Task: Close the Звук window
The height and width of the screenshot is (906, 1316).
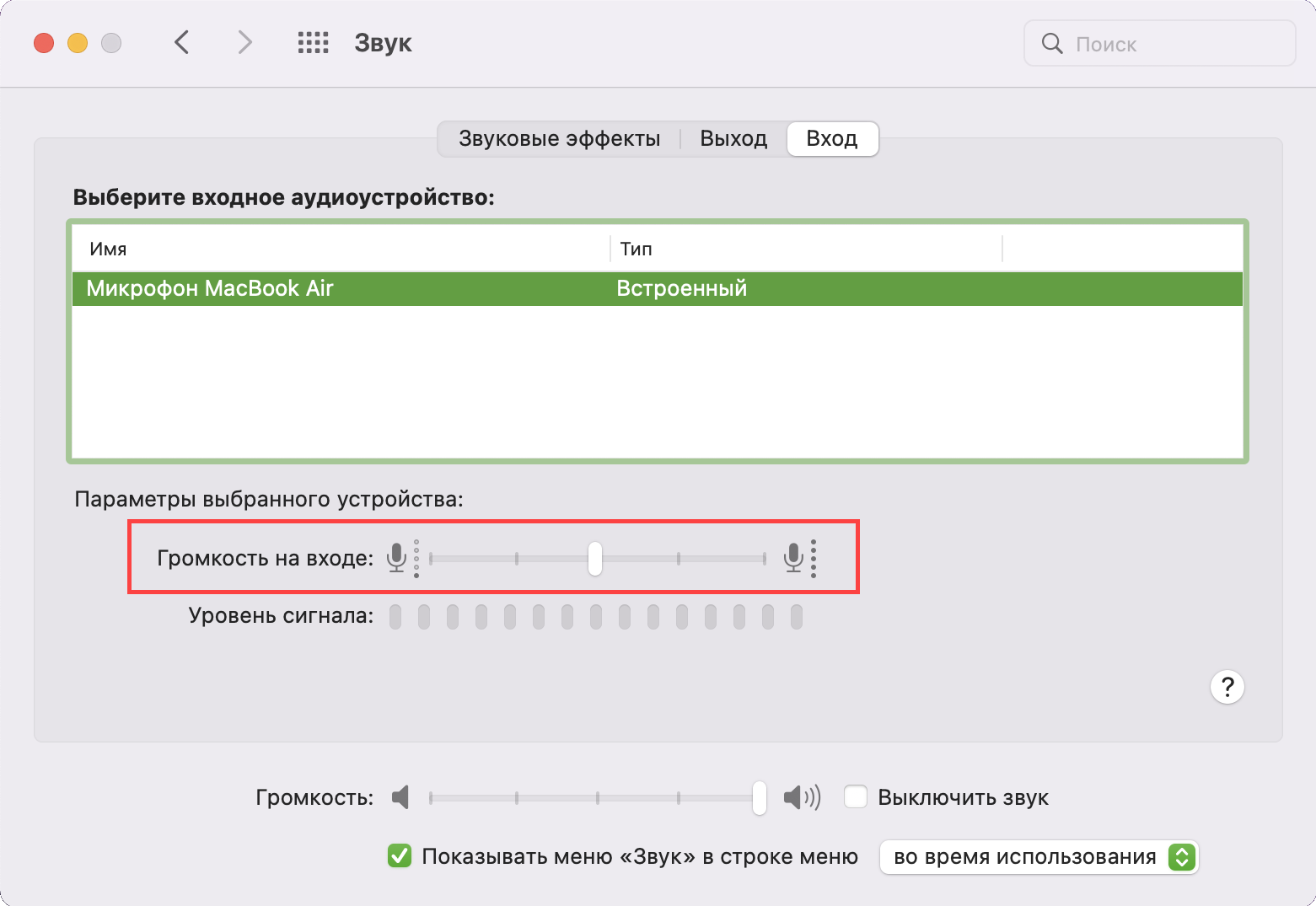Action: (44, 43)
